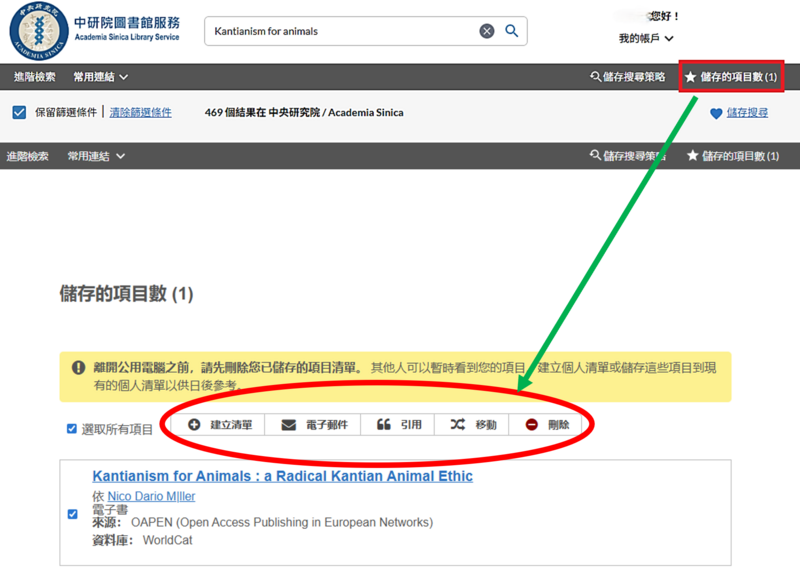
Task: Delete items using the 刪除 minus icon
Action: (531, 423)
